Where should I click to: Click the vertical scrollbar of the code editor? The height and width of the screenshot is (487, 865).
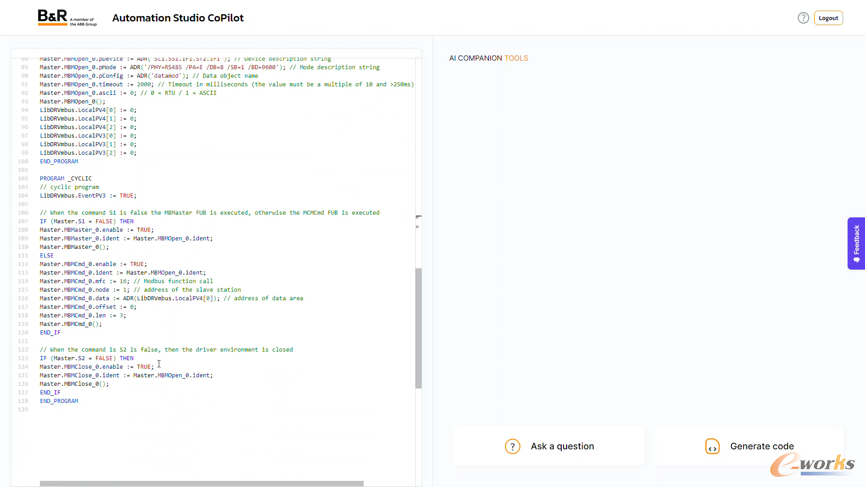(x=419, y=328)
